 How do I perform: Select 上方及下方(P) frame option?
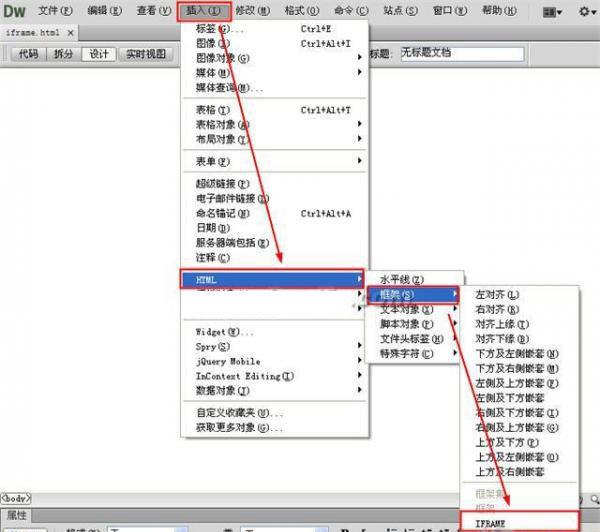(520, 442)
